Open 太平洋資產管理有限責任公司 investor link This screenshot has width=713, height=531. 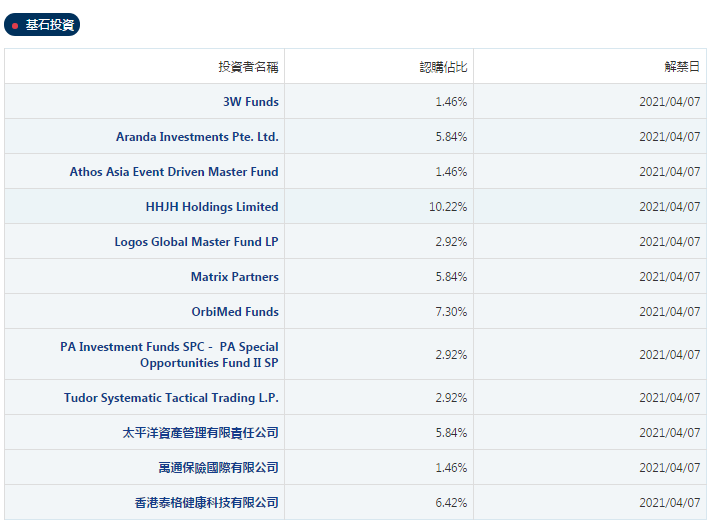tap(201, 432)
